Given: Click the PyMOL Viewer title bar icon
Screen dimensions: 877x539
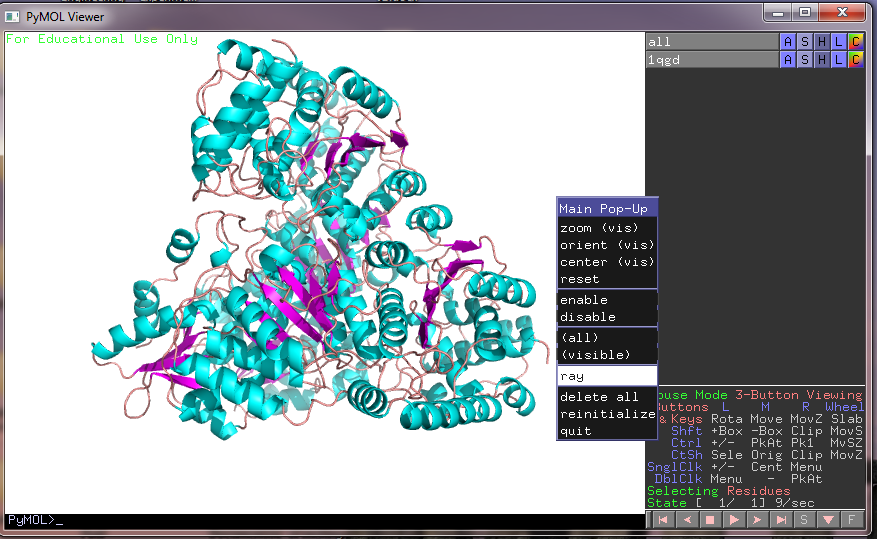Looking at the screenshot, I should coord(12,17).
